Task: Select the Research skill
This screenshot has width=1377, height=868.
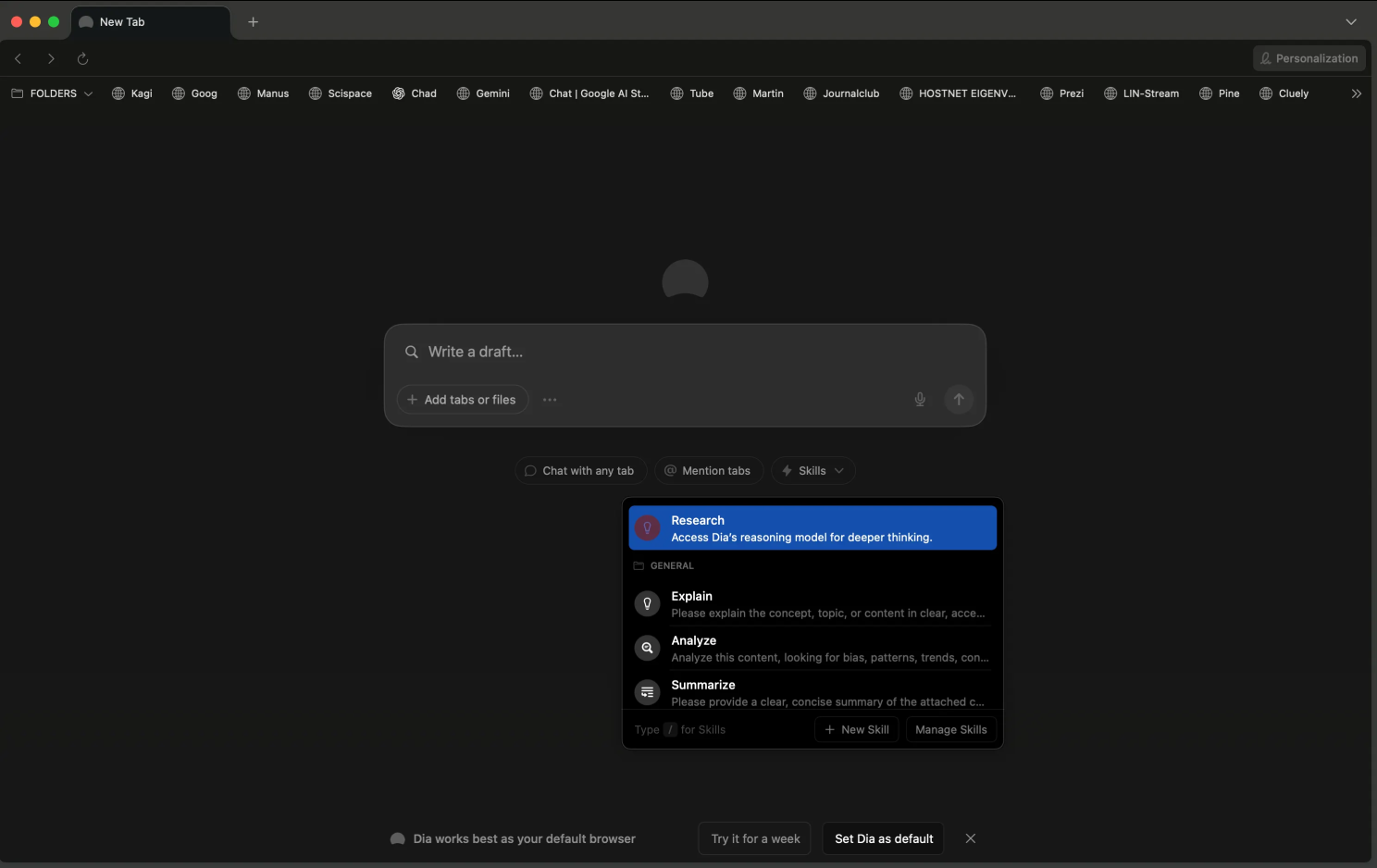Action: [813, 528]
